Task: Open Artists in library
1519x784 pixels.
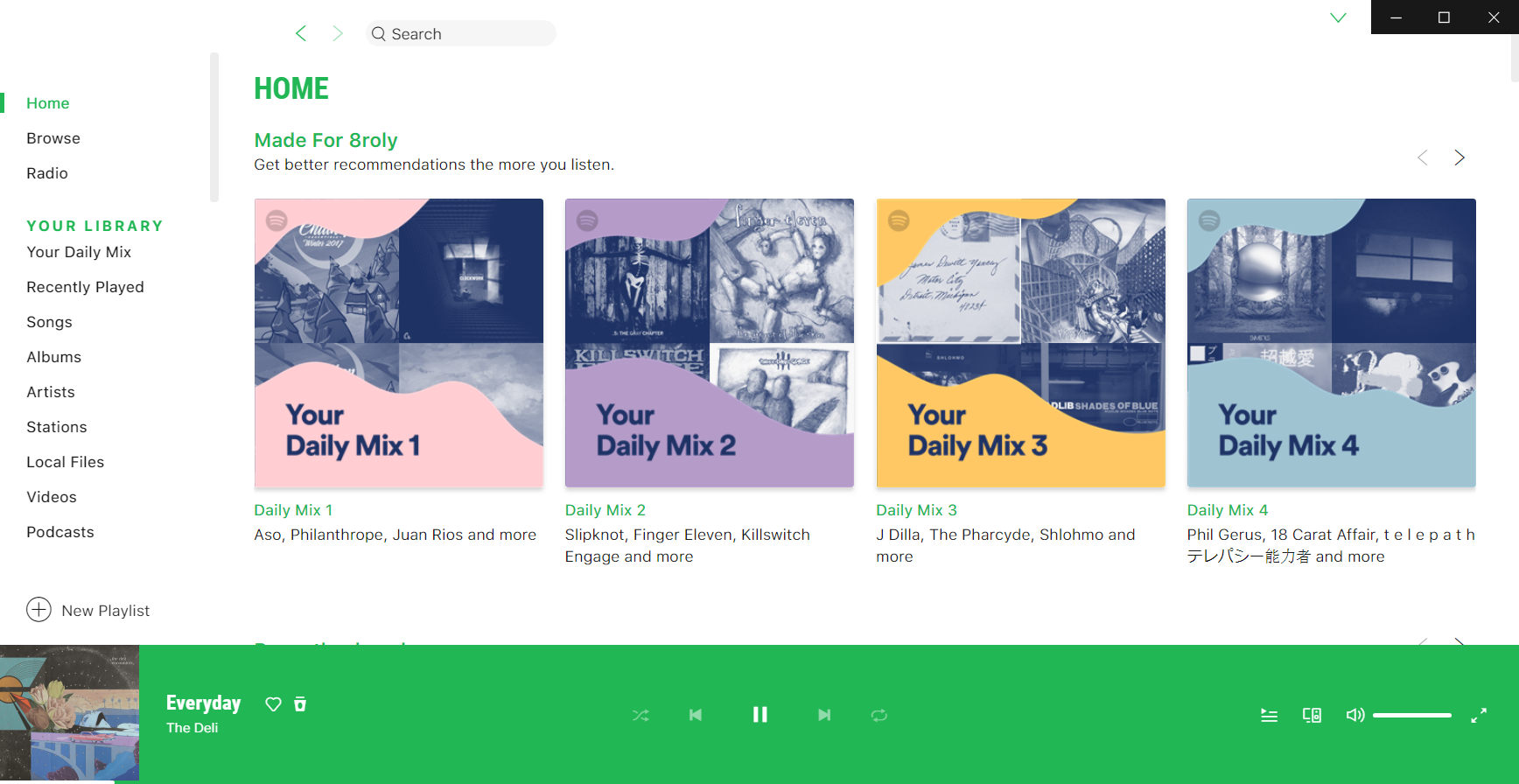Action: tap(51, 392)
